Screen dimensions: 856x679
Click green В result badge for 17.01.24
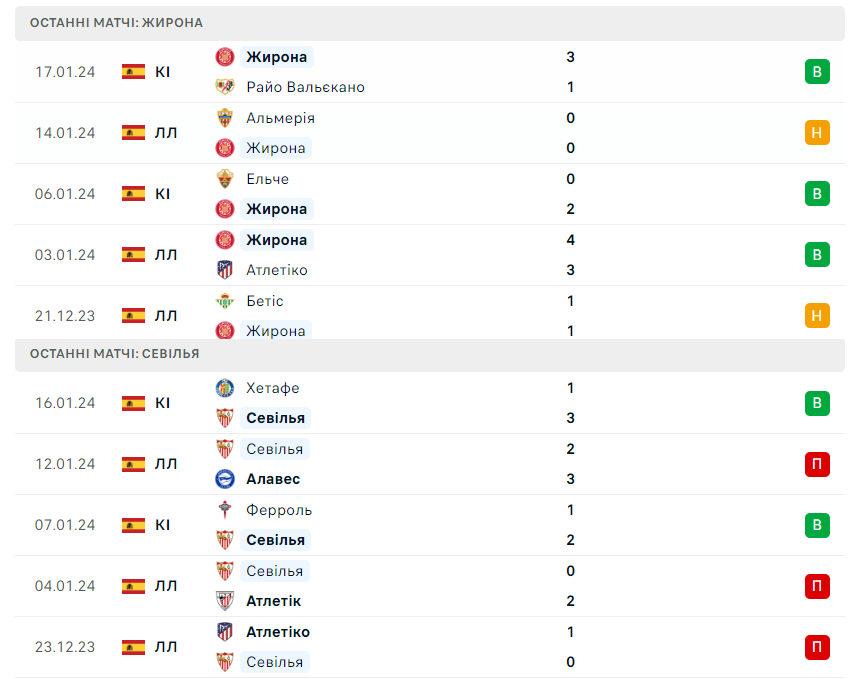coord(817,72)
